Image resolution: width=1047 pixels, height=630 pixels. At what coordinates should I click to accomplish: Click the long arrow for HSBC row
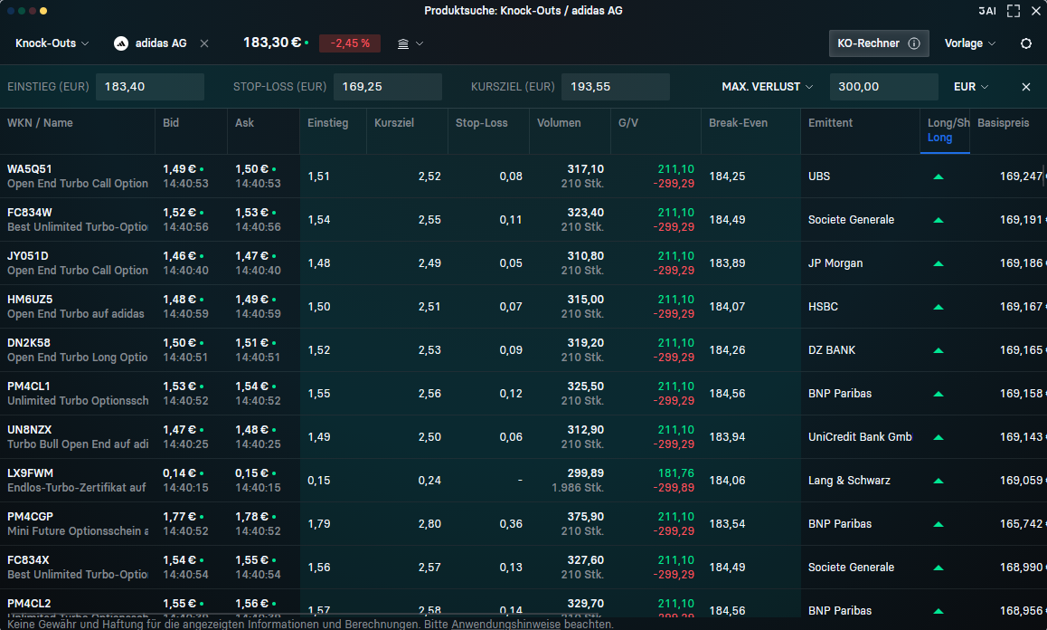(938, 307)
